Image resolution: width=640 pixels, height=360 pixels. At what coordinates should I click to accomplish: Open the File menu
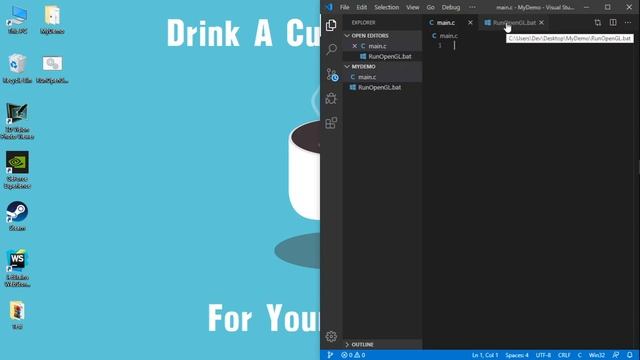coord(344,7)
